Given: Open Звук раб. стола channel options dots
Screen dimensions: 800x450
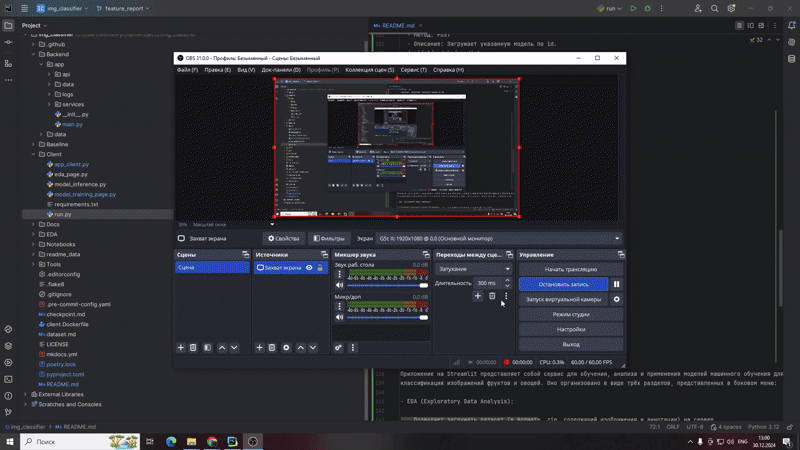Looking at the screenshot, I should click(x=339, y=274).
